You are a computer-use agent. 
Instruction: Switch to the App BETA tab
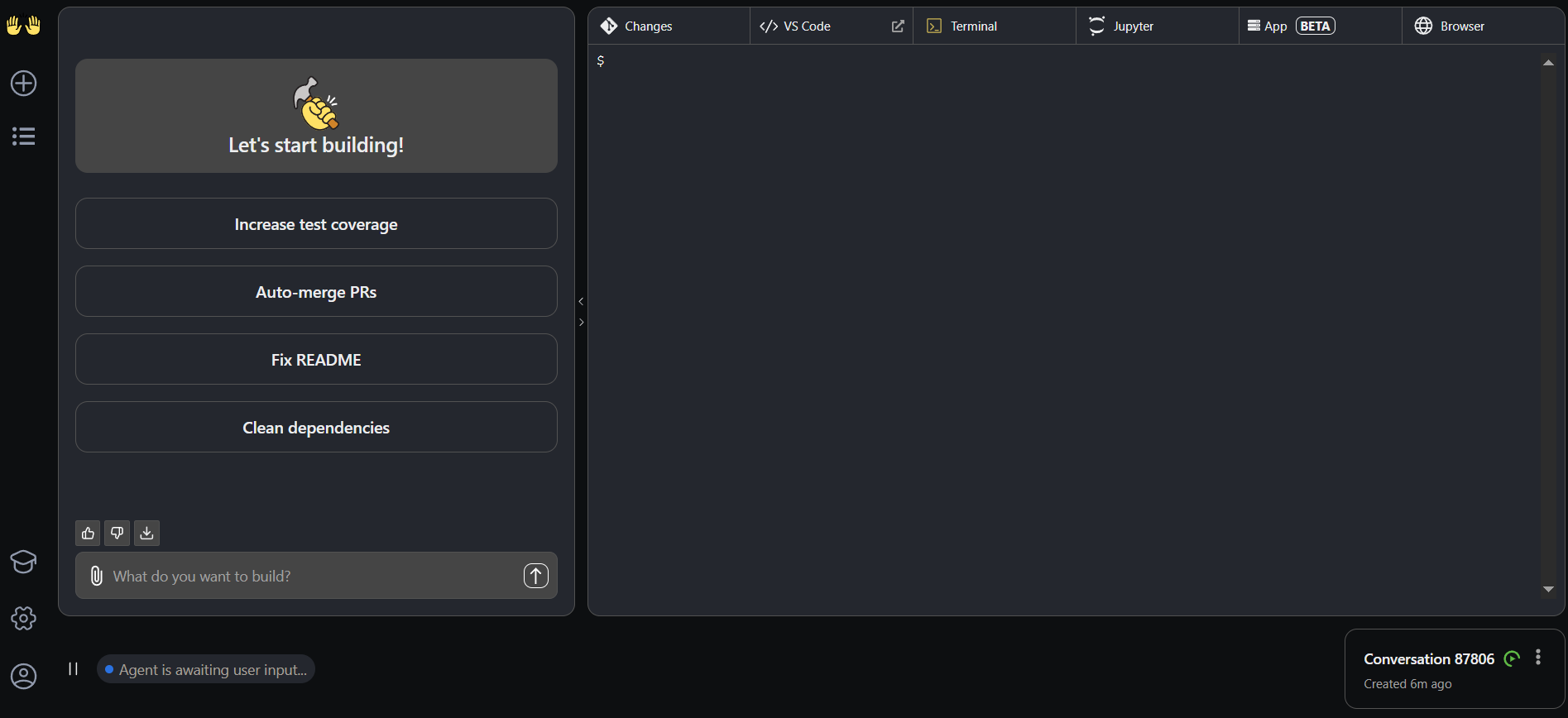(x=1321, y=26)
